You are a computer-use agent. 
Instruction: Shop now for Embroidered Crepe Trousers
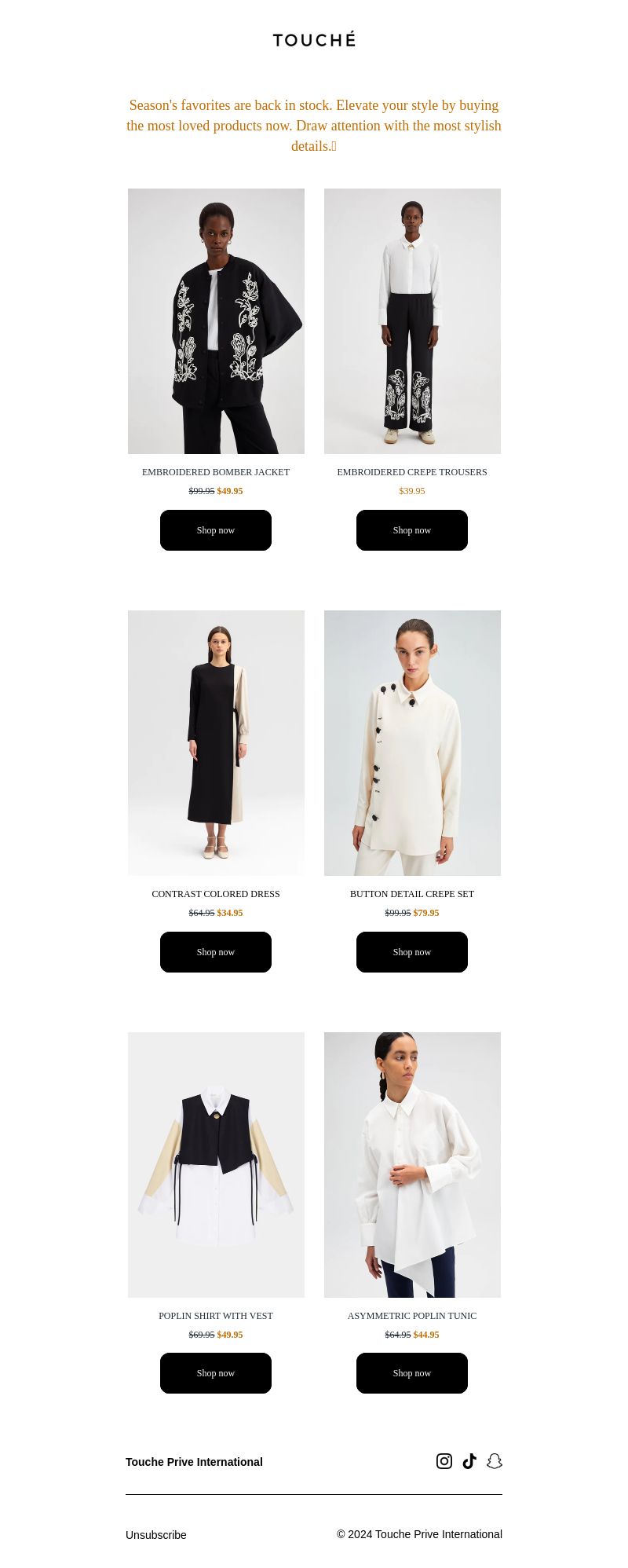tap(412, 530)
